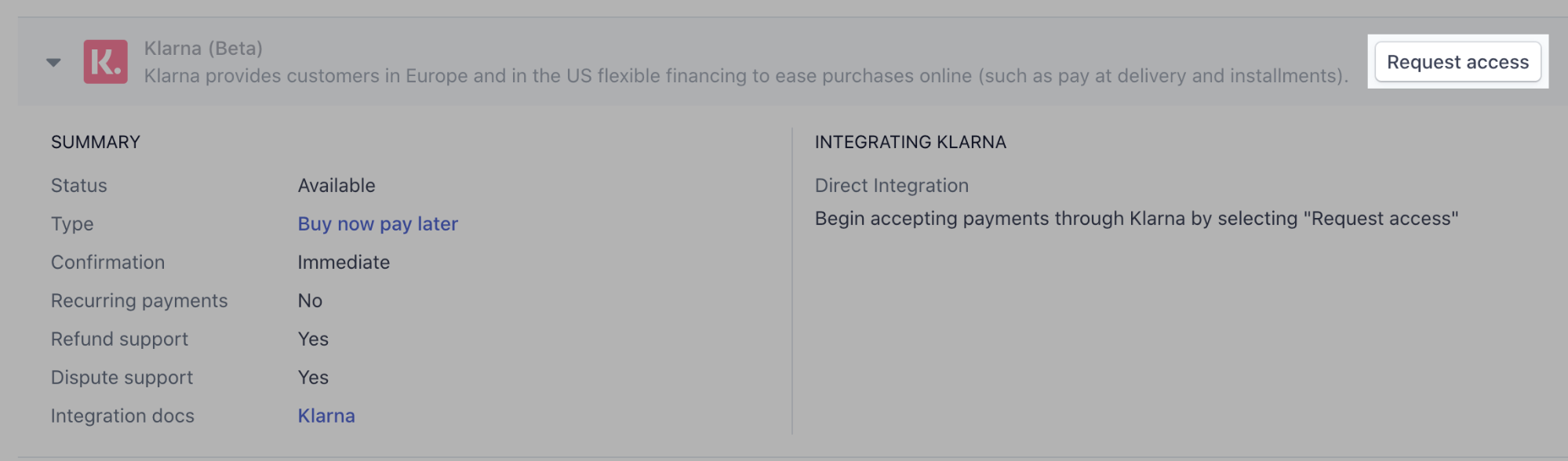Select the Available status text
Viewport: 1568px width, 461px height.
click(336, 185)
